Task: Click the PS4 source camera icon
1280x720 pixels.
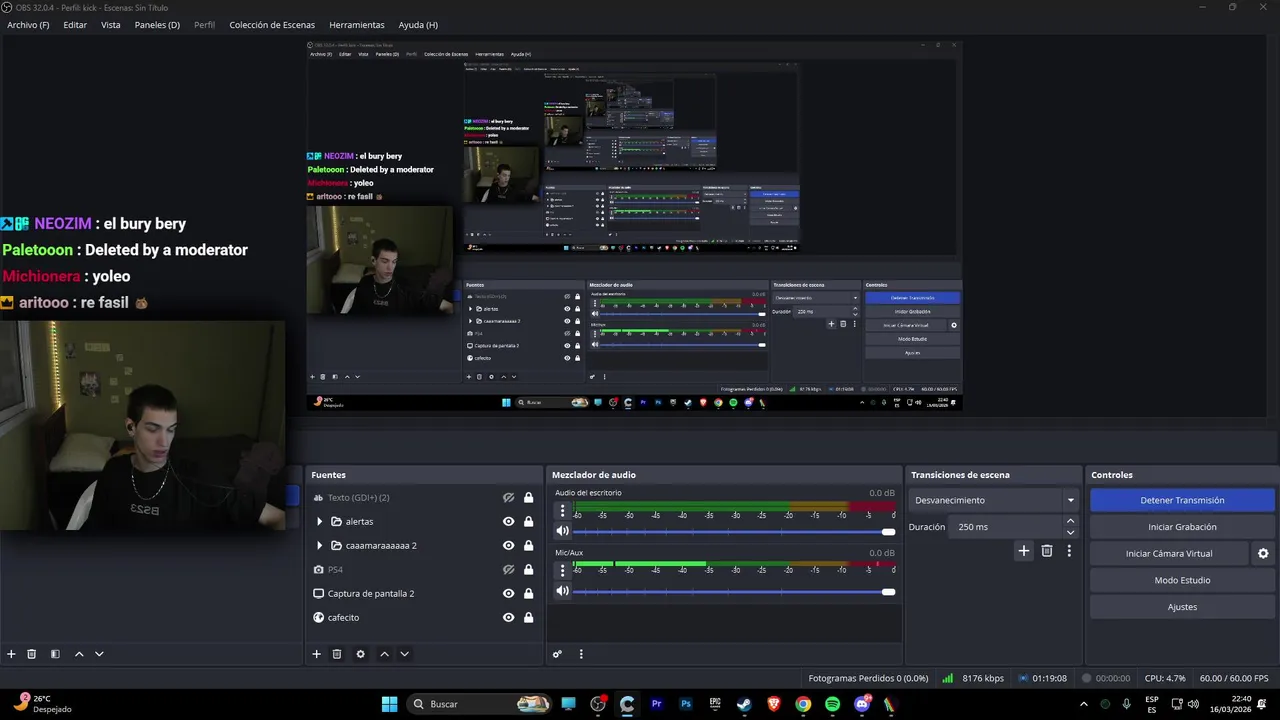Action: 318,569
